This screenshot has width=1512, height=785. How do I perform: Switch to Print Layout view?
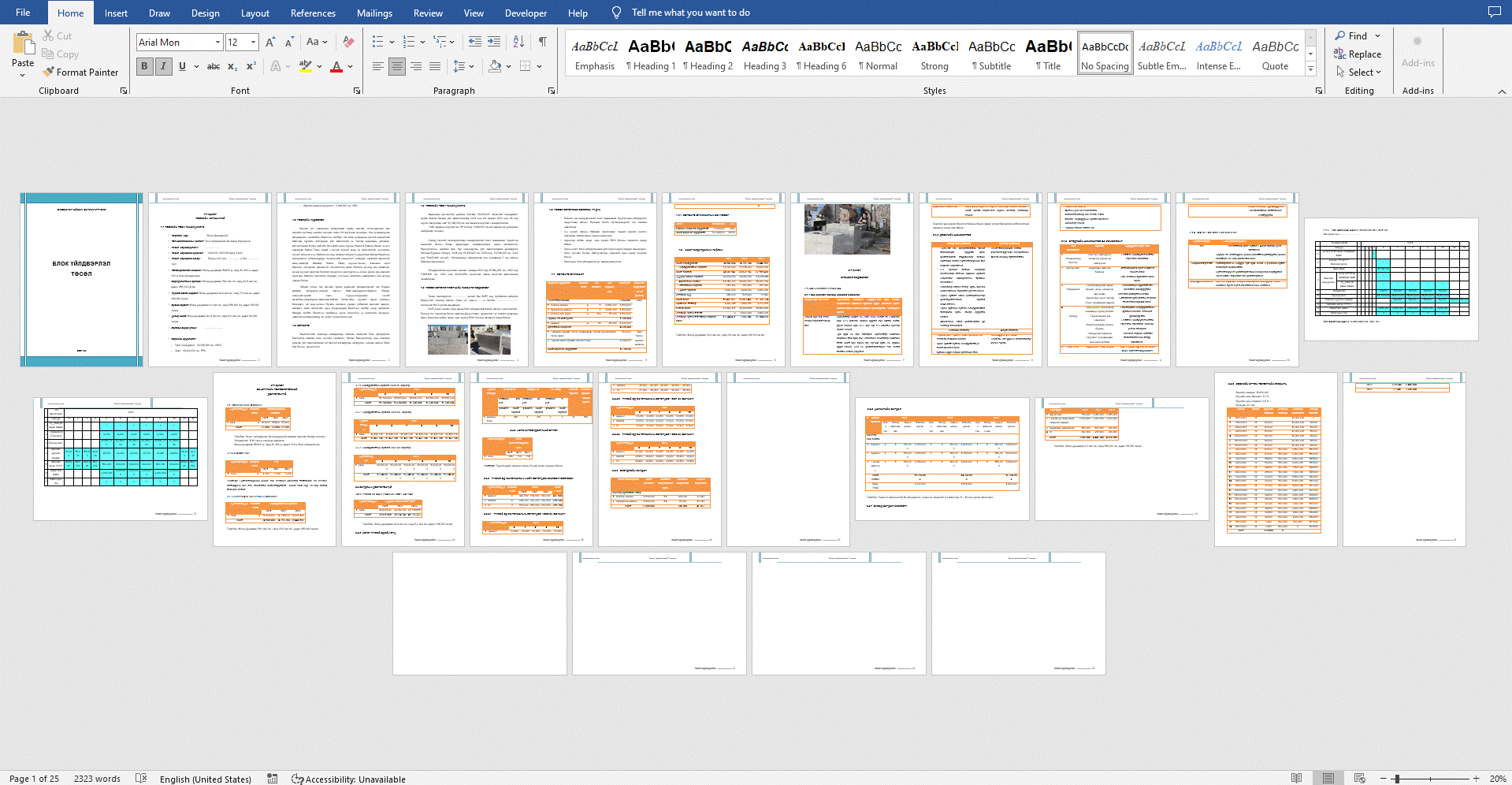click(1328, 779)
